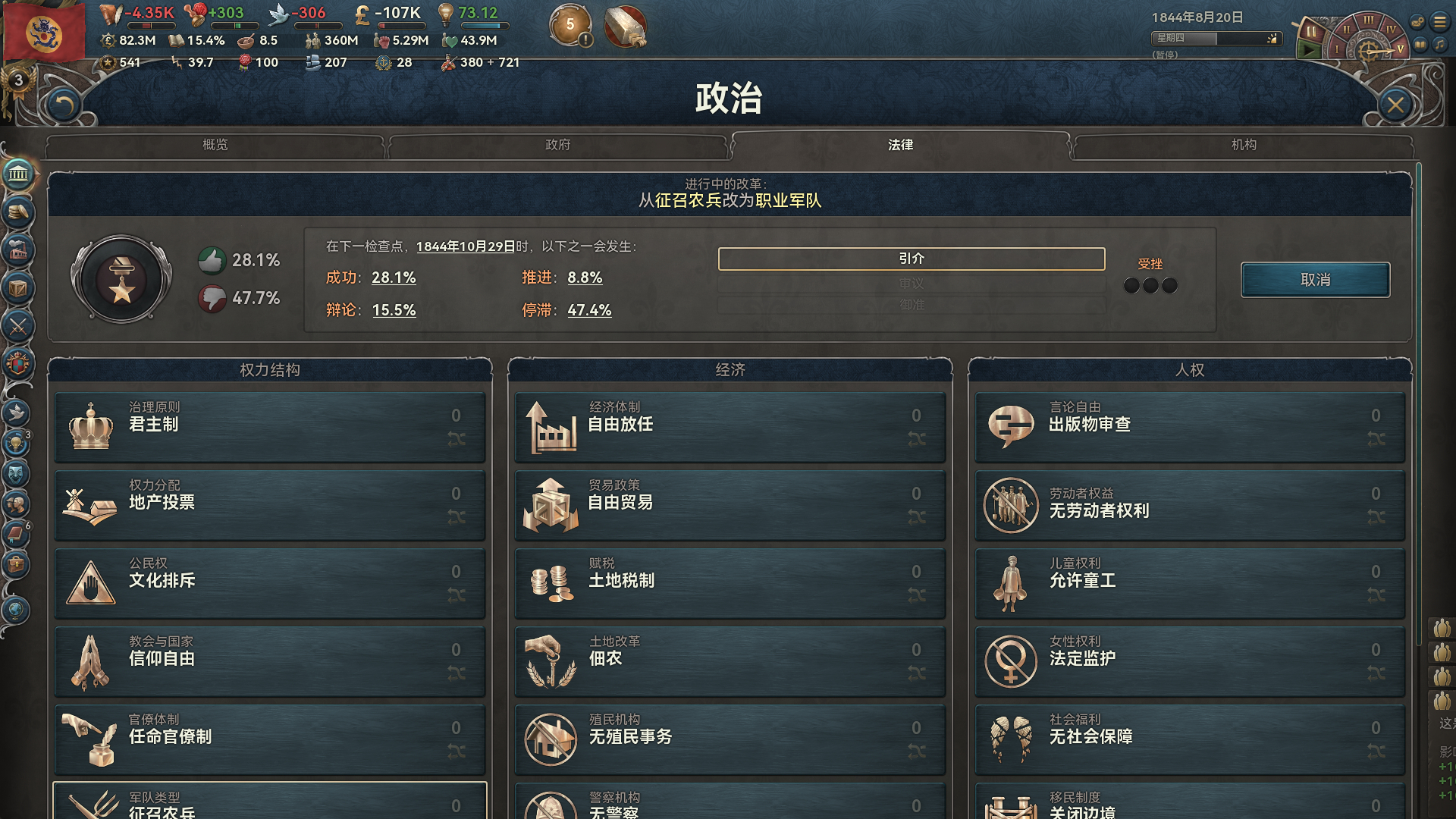Expand the 贸易政策 自由贸易 law row
The image size is (1456, 819).
[x=730, y=505]
